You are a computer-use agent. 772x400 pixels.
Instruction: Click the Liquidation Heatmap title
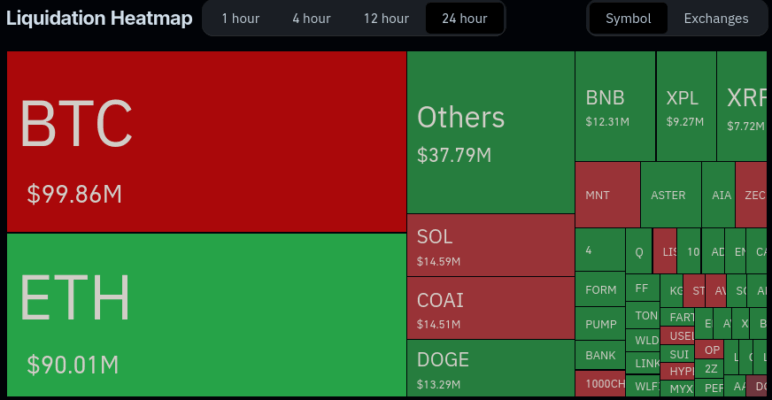pos(100,18)
